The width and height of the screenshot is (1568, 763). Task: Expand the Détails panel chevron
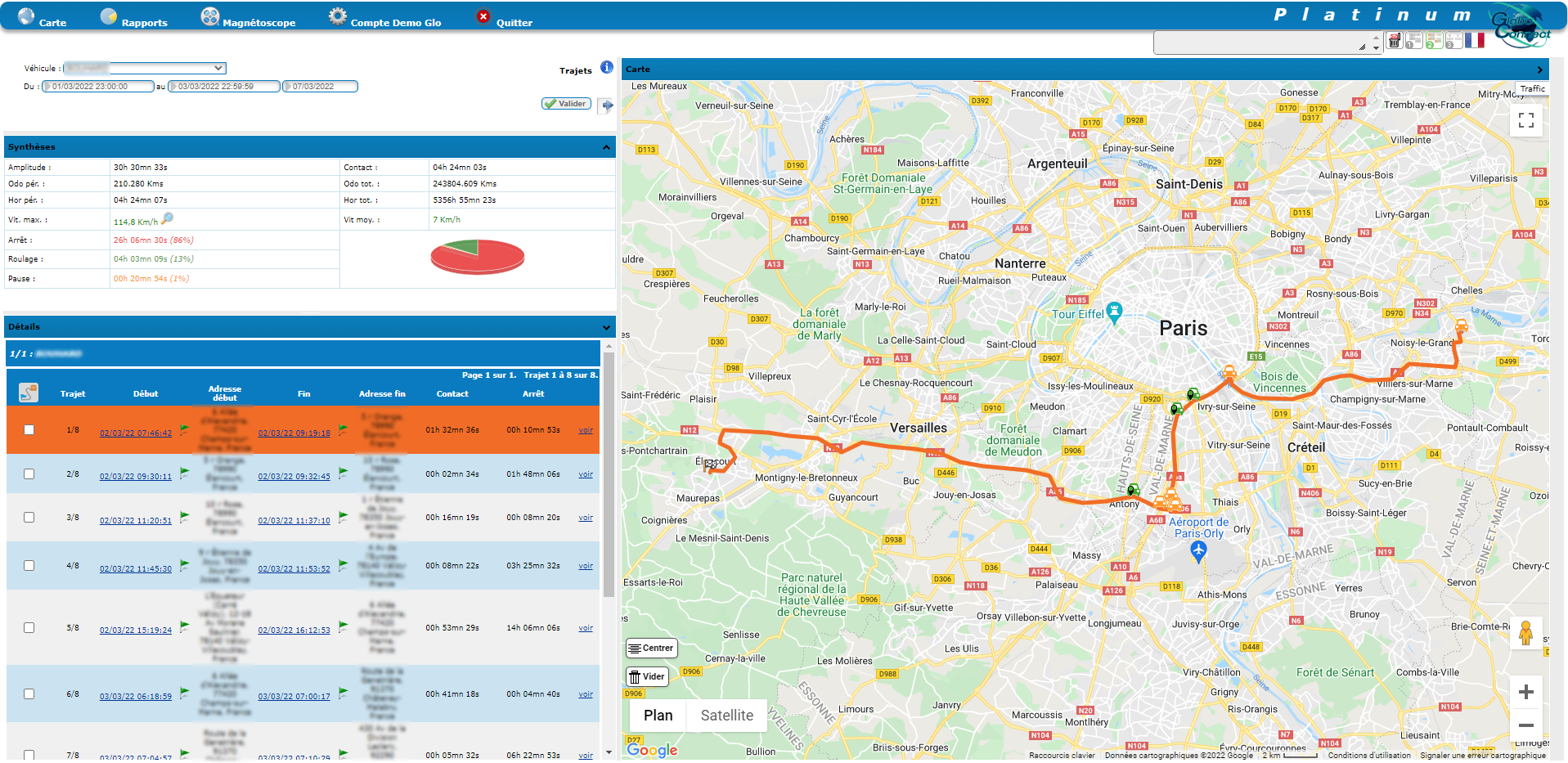pyautogui.click(x=606, y=327)
